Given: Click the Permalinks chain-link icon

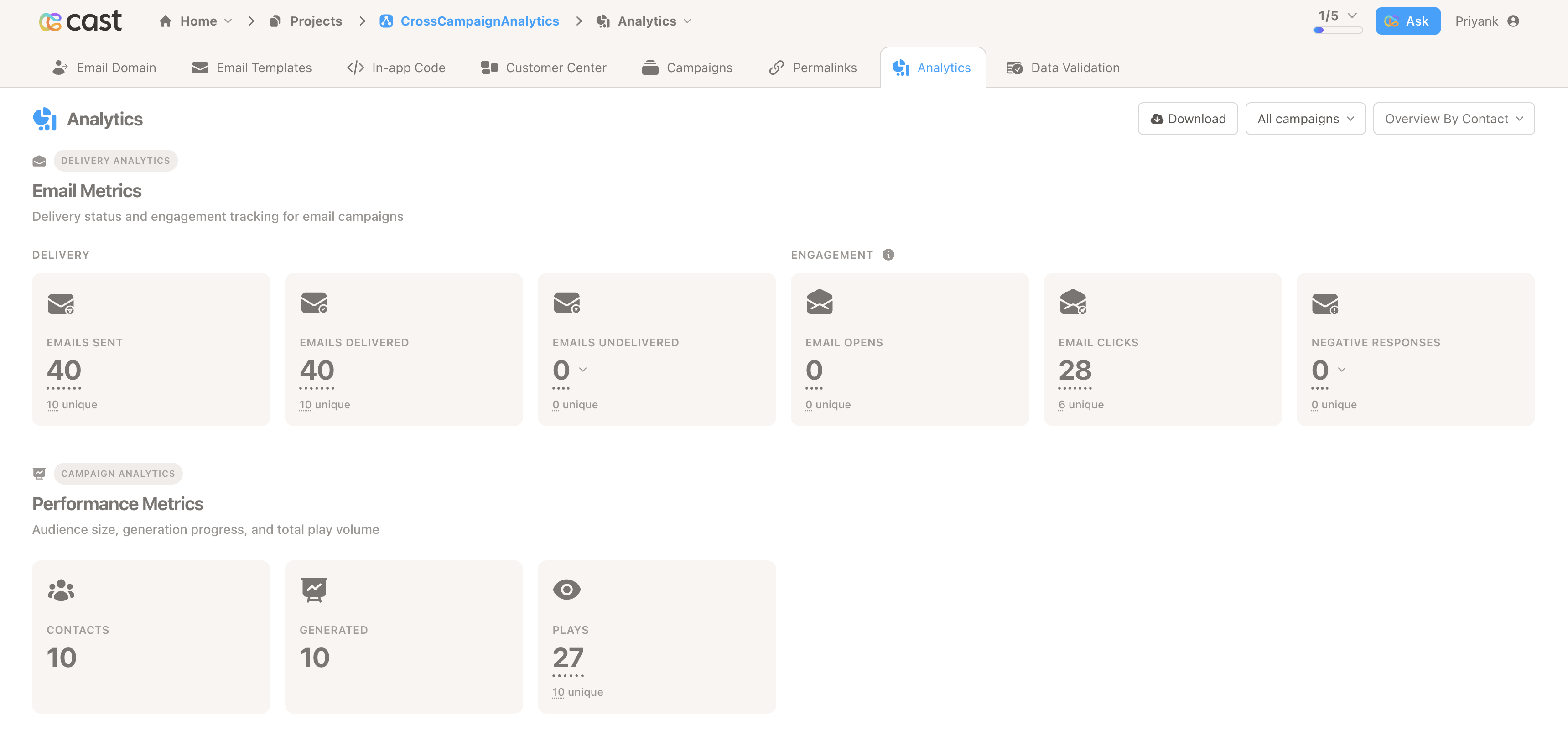Looking at the screenshot, I should (776, 68).
